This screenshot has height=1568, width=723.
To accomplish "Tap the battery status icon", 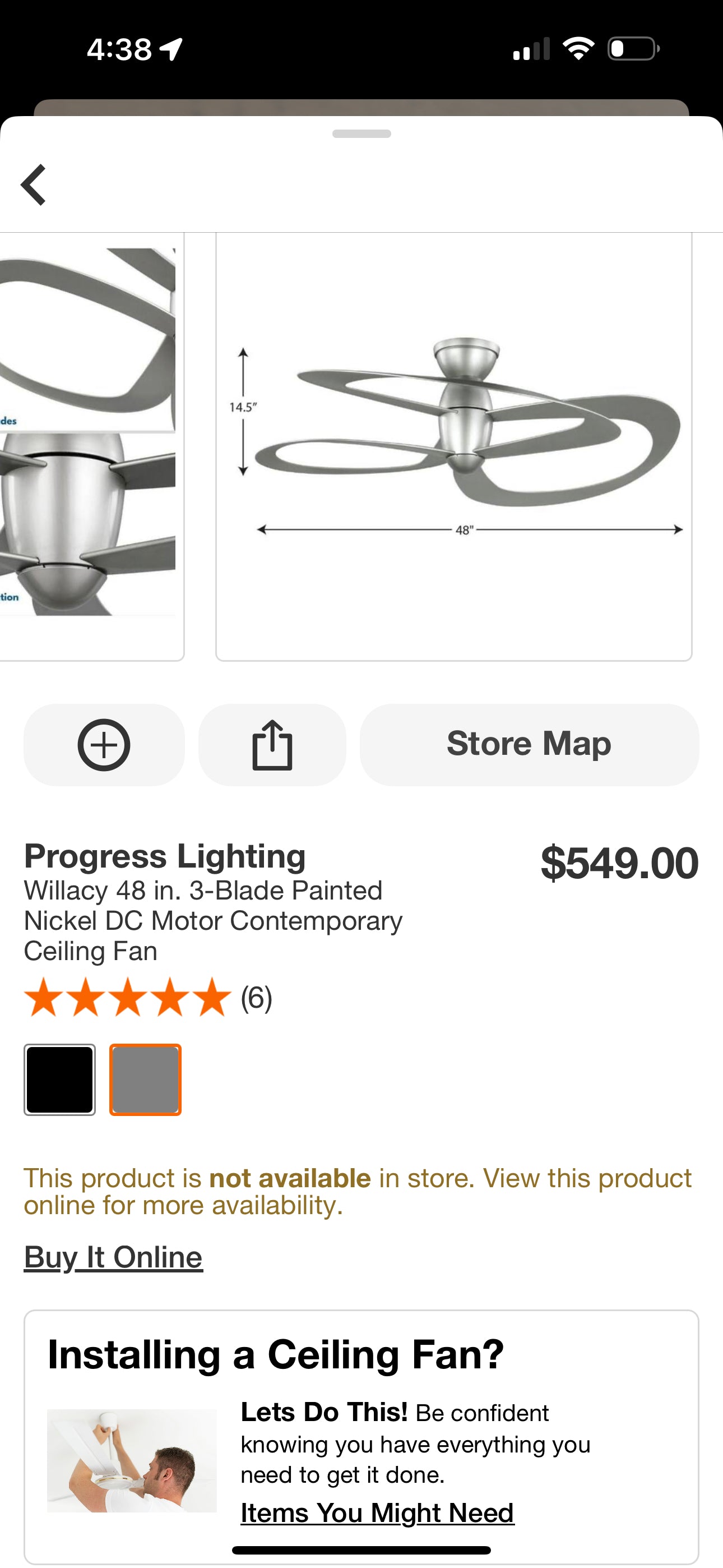I will pos(633,49).
